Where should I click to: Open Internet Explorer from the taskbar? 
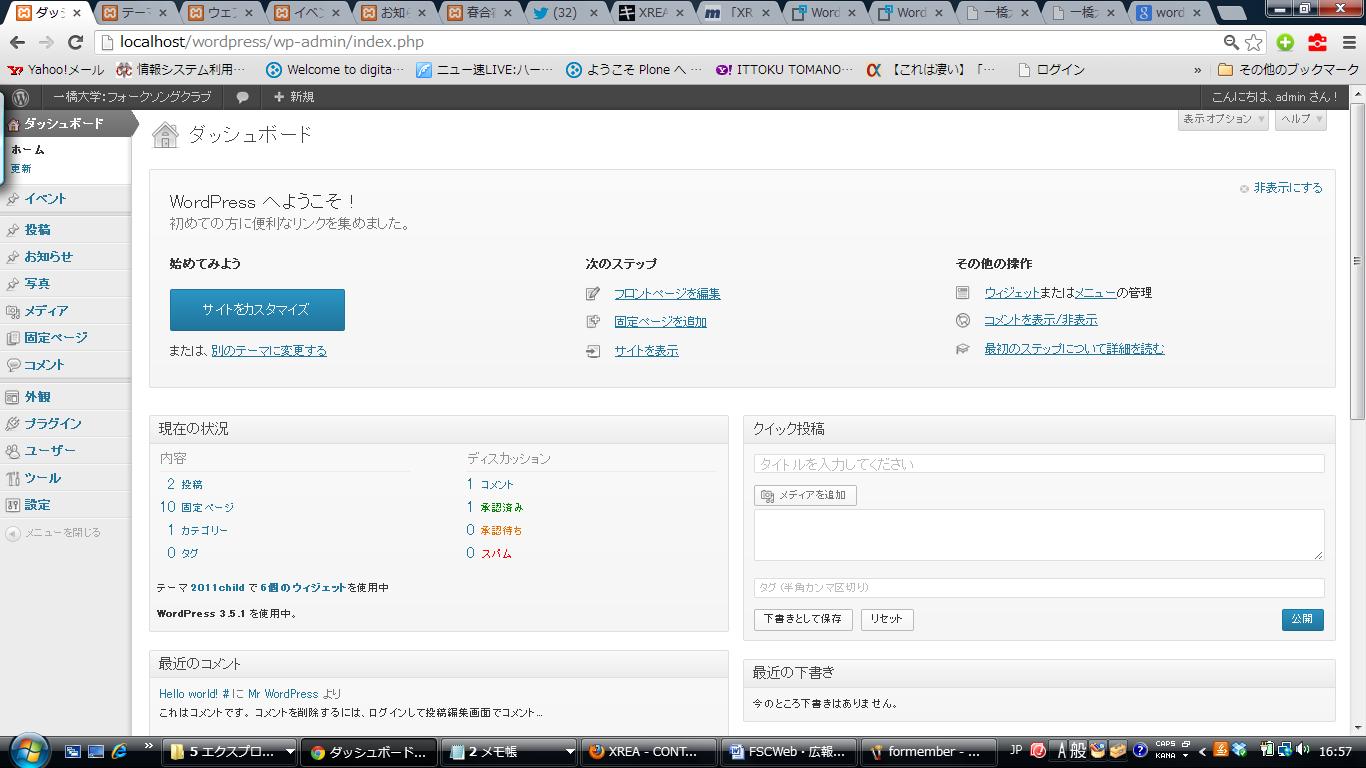pos(120,751)
